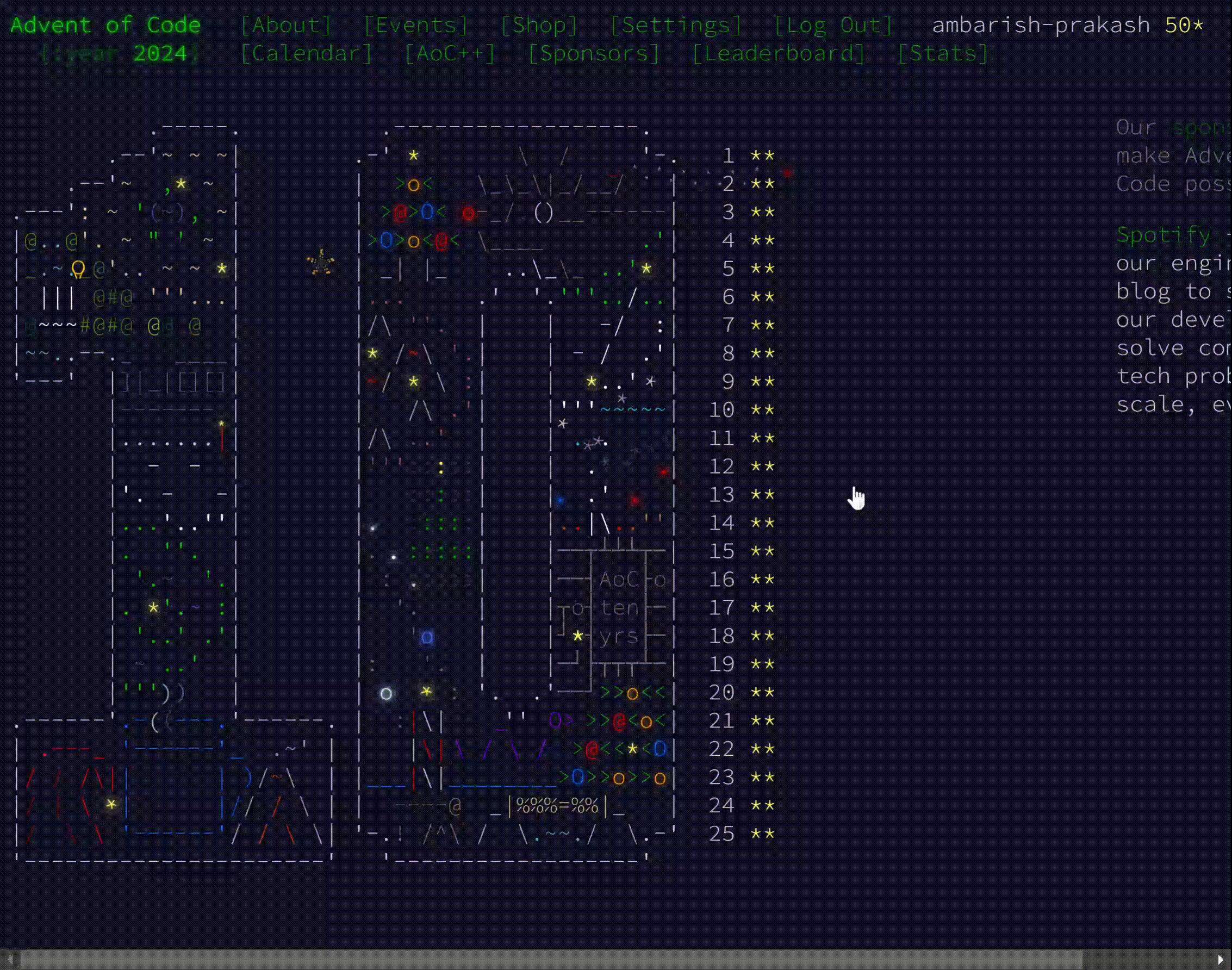The height and width of the screenshot is (970, 1232).
Task: Click the horizontal scrollbar right arrow
Action: pos(1220,960)
